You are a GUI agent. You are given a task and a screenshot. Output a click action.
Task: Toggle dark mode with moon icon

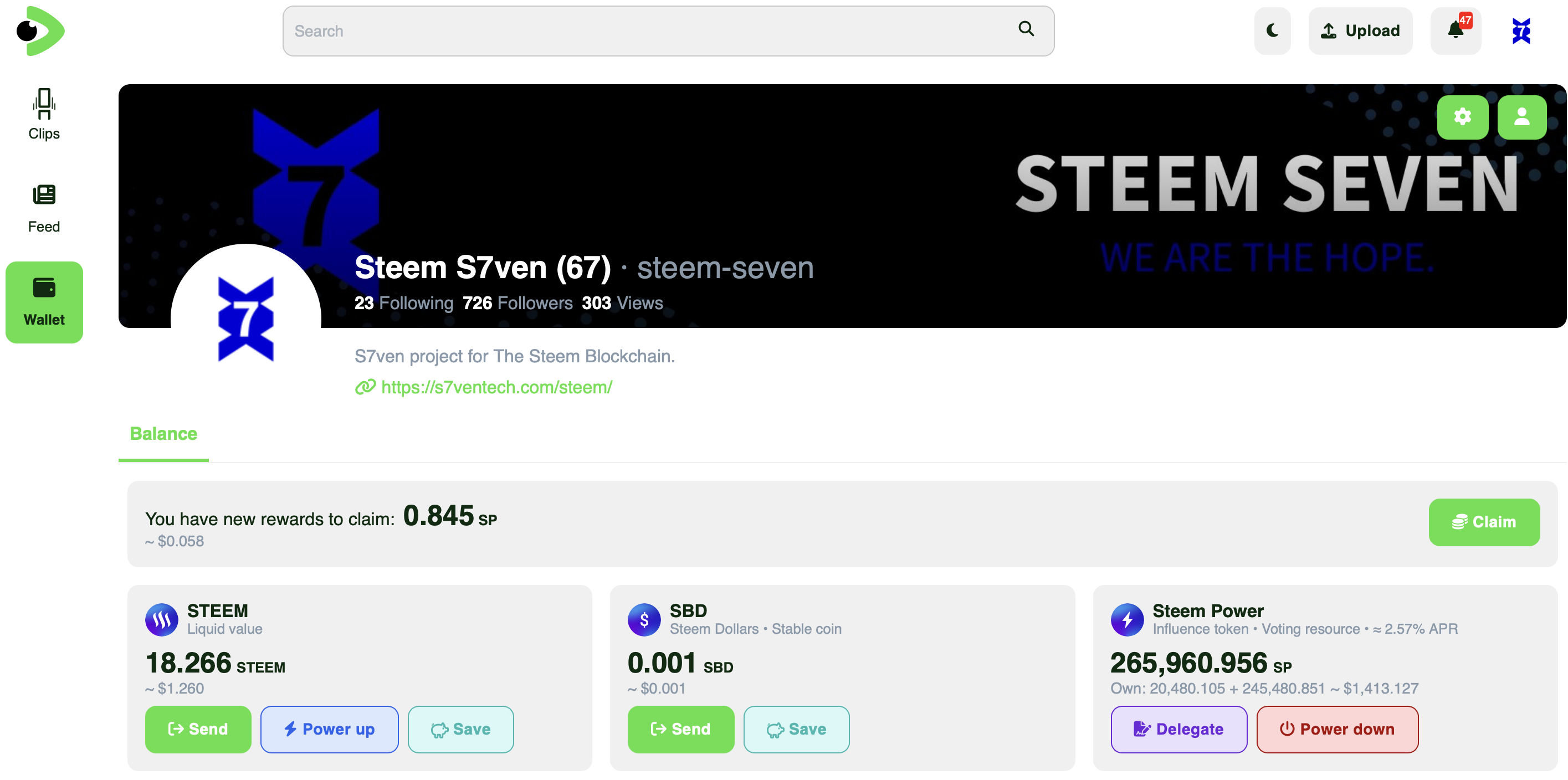[x=1272, y=30]
